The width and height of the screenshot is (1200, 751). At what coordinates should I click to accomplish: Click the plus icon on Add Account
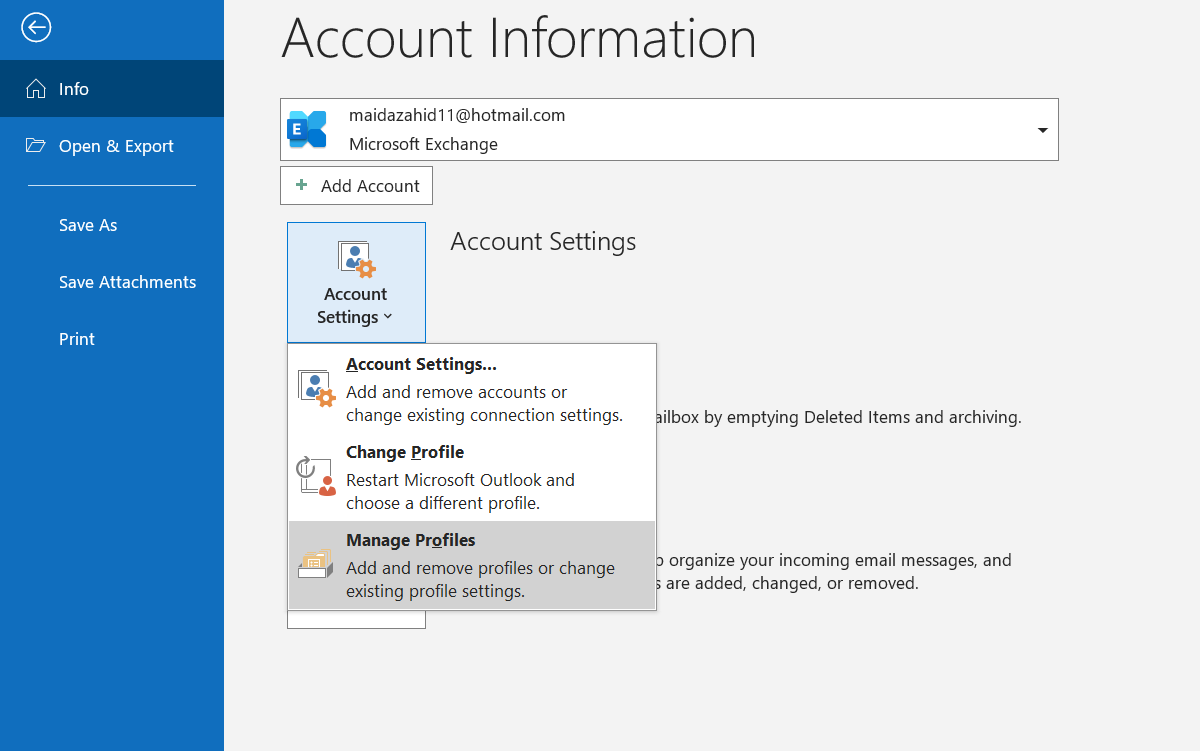[x=301, y=185]
